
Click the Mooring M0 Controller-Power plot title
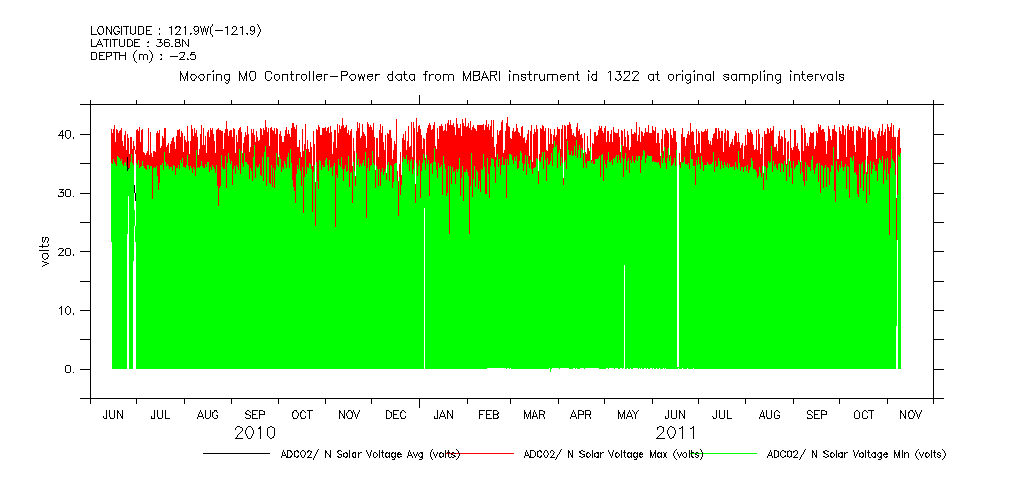pos(511,76)
